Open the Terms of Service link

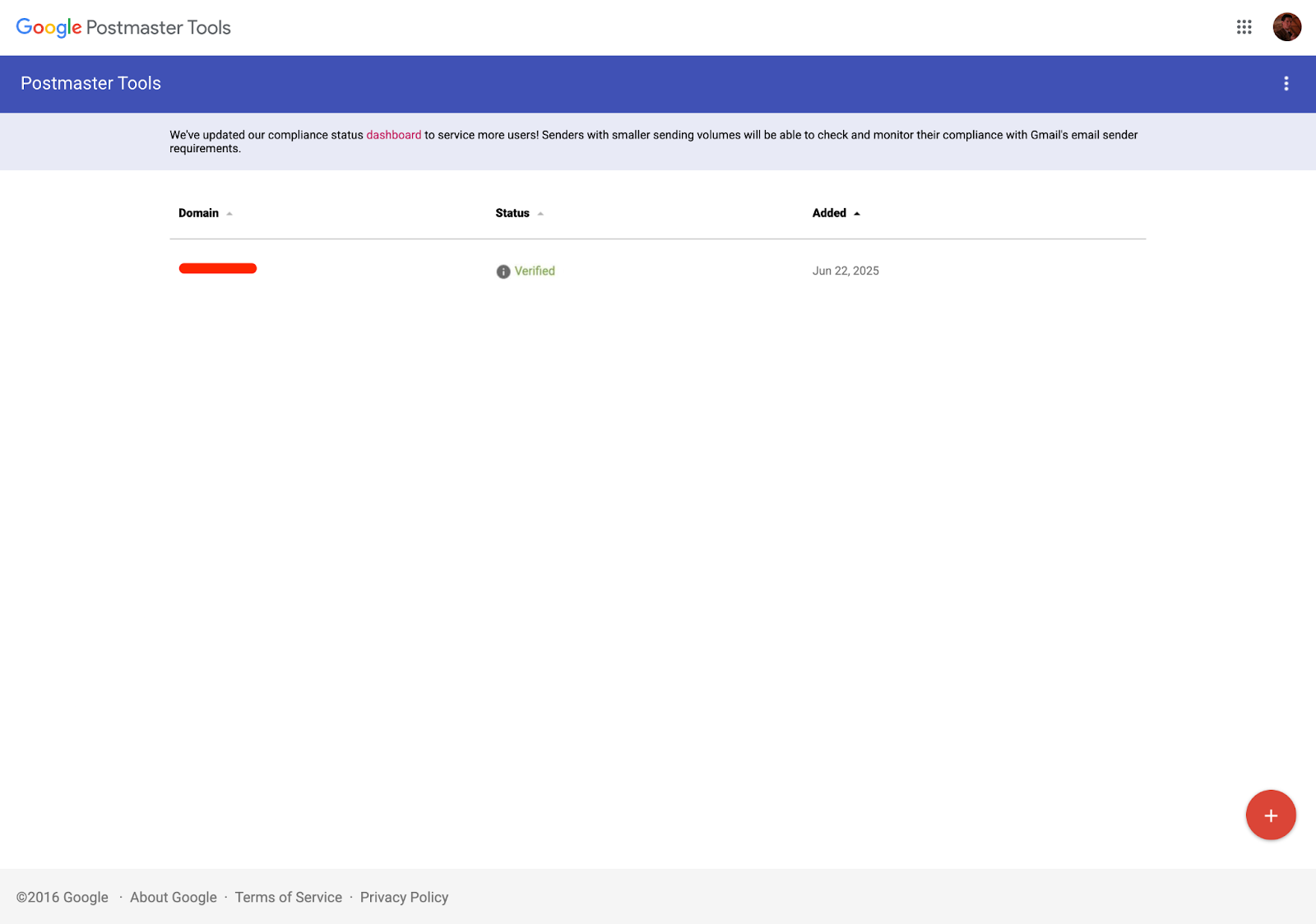289,897
